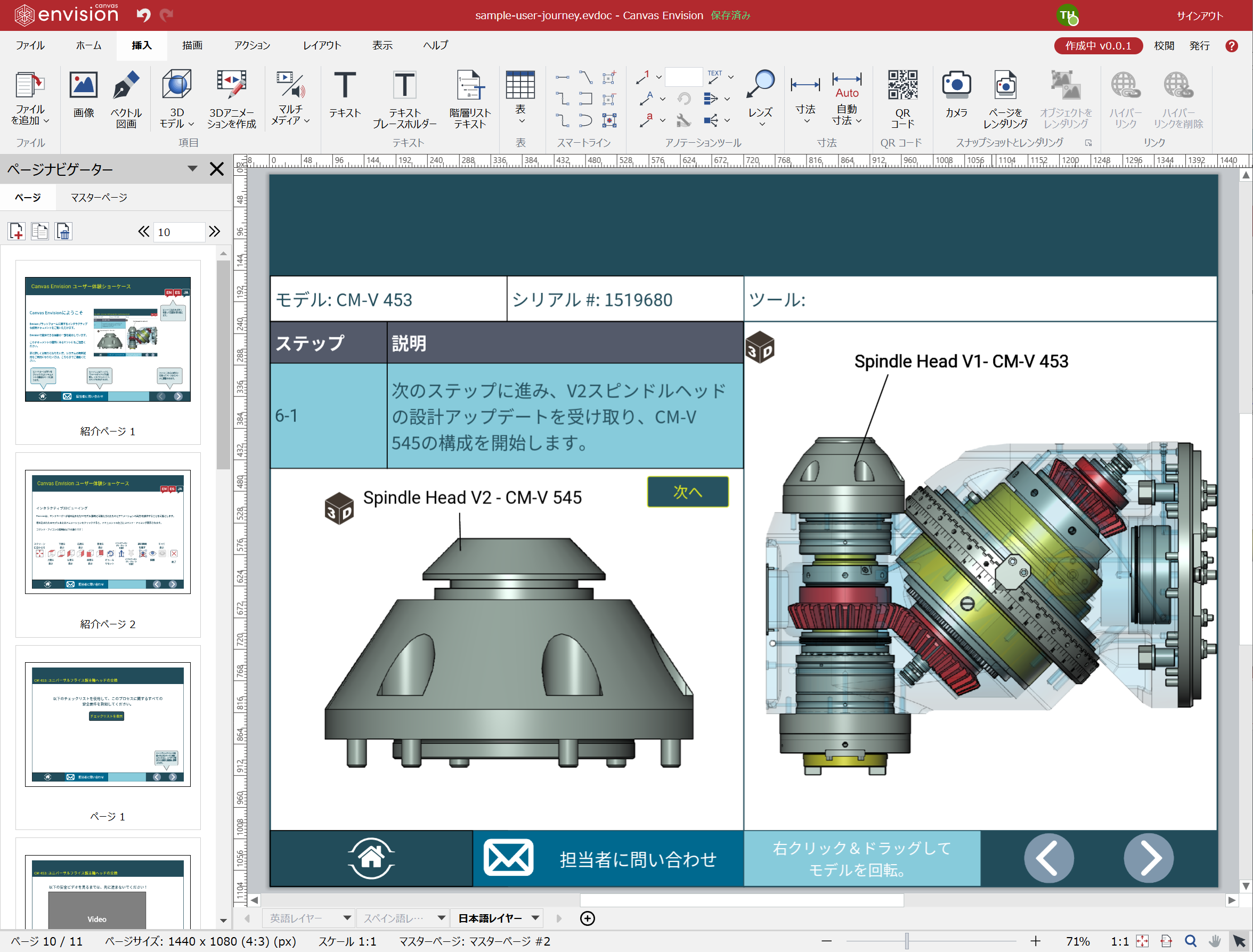The height and width of the screenshot is (952, 1253).
Task: Click the Image insert icon
Action: pos(83,86)
